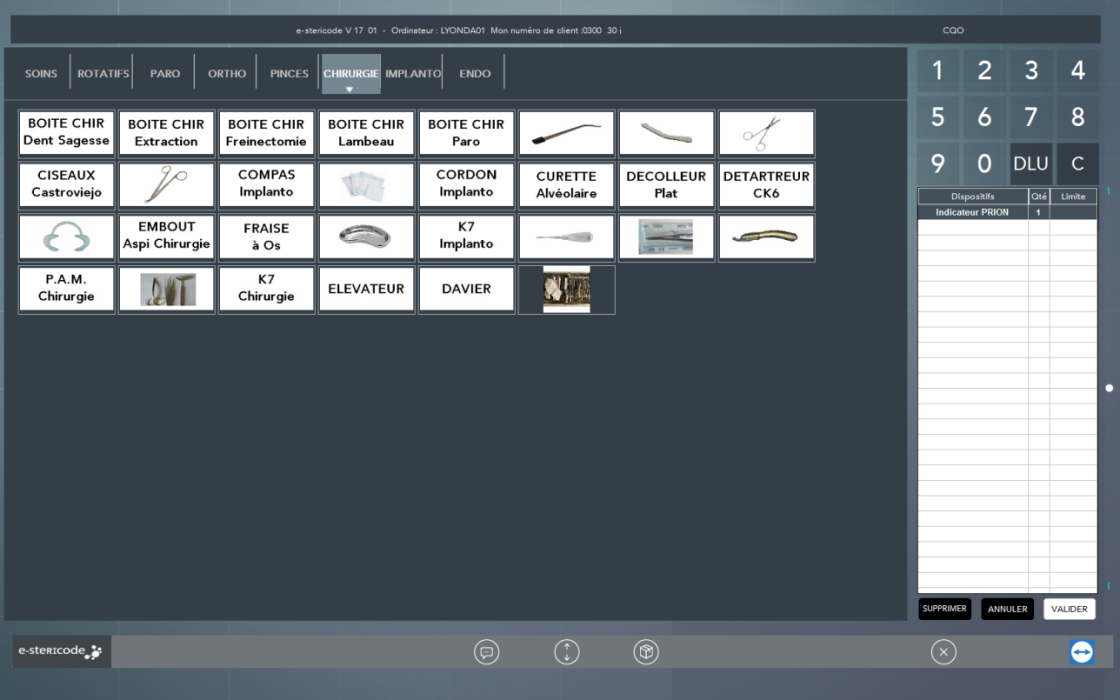Add BOITE CHIR Dent Sagesse

click(x=66, y=133)
